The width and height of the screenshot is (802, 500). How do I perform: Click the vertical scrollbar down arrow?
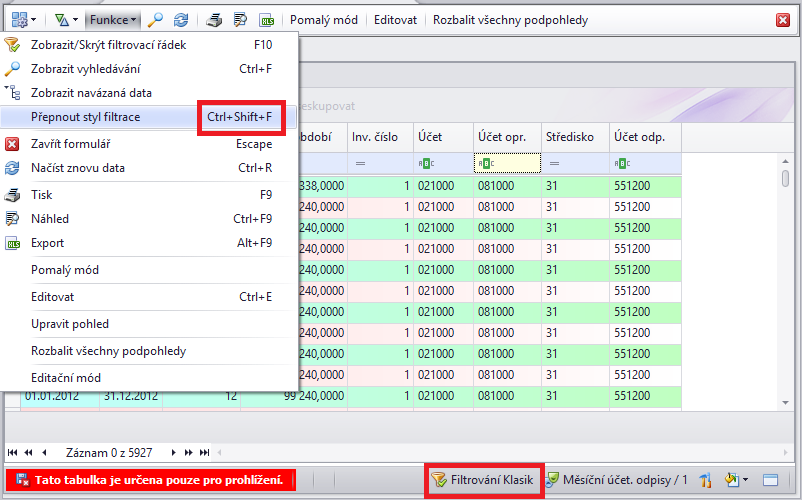786,403
